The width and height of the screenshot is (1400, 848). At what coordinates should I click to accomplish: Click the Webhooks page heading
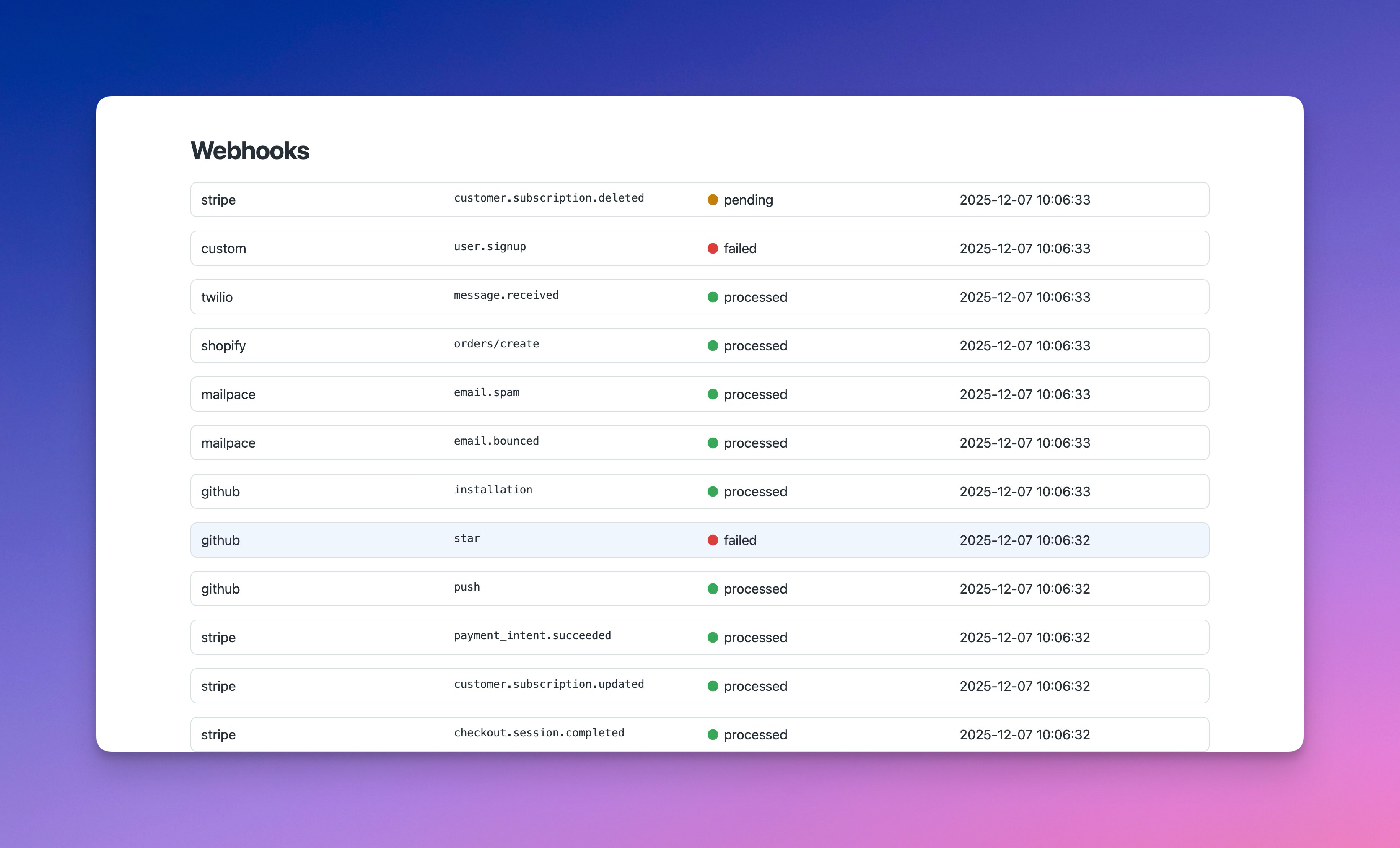pos(249,150)
